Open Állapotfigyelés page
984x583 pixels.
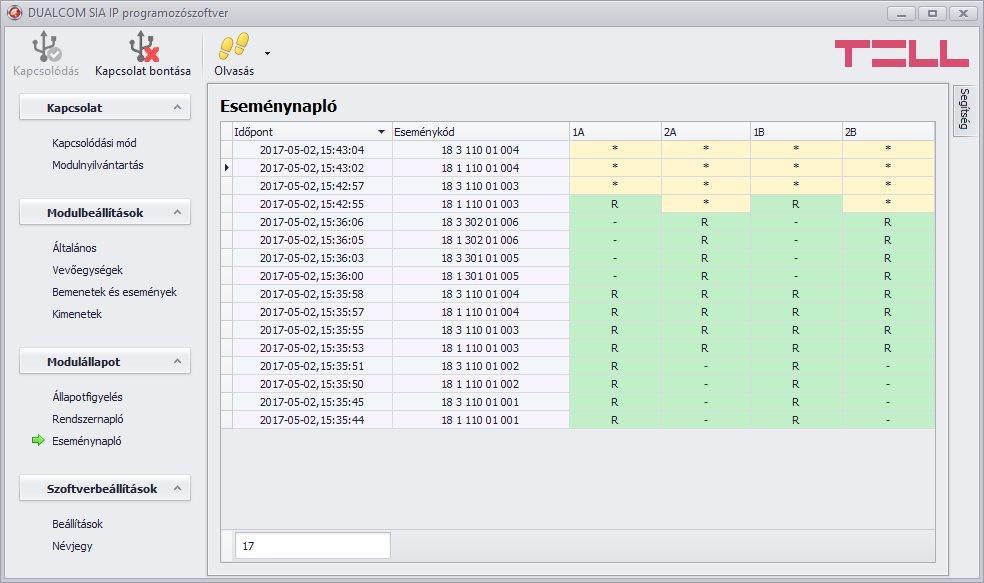click(x=87, y=397)
